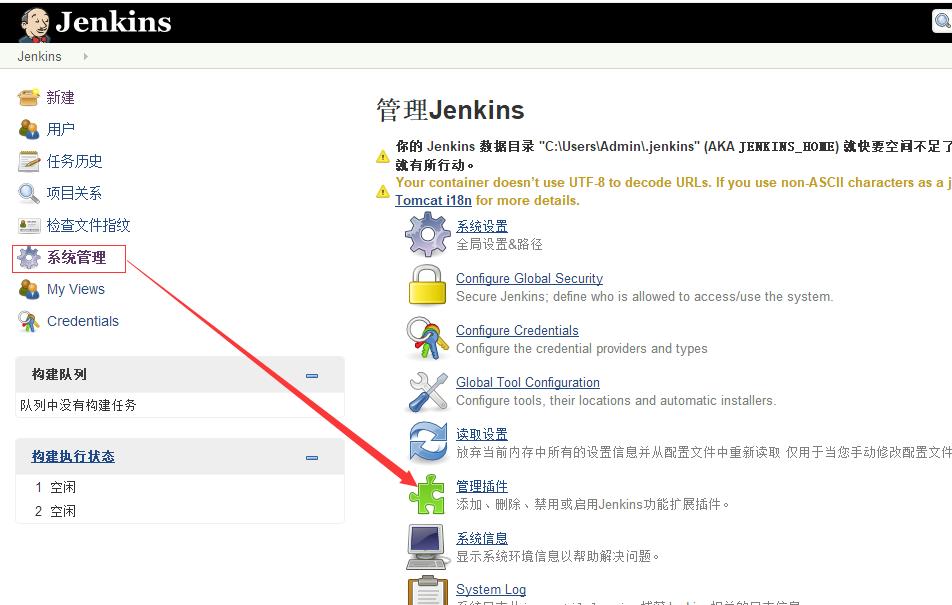Image resolution: width=952 pixels, height=605 pixels.
Task: Click the Configure Global Security padlock icon
Action: click(x=427, y=285)
